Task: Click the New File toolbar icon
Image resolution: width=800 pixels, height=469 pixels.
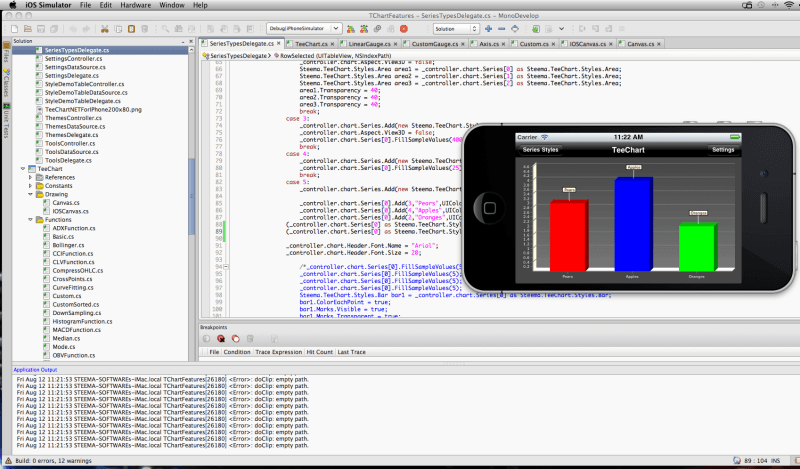Action: (14, 29)
